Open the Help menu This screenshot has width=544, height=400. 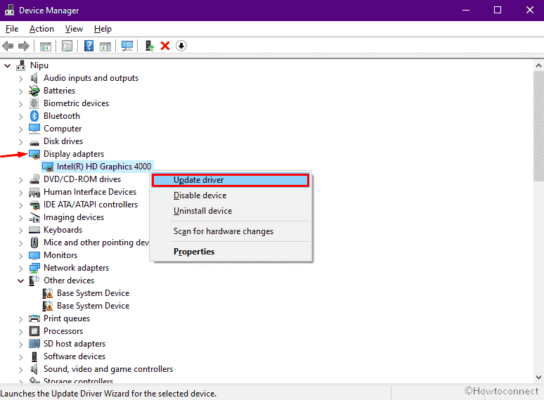point(103,29)
